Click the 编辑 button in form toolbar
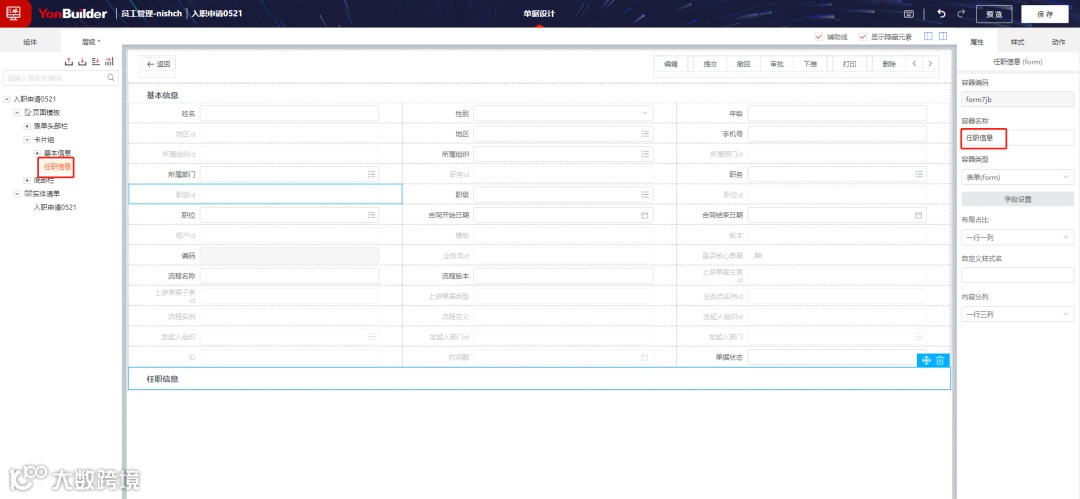Viewport: 1080px width, 499px height. click(x=670, y=64)
